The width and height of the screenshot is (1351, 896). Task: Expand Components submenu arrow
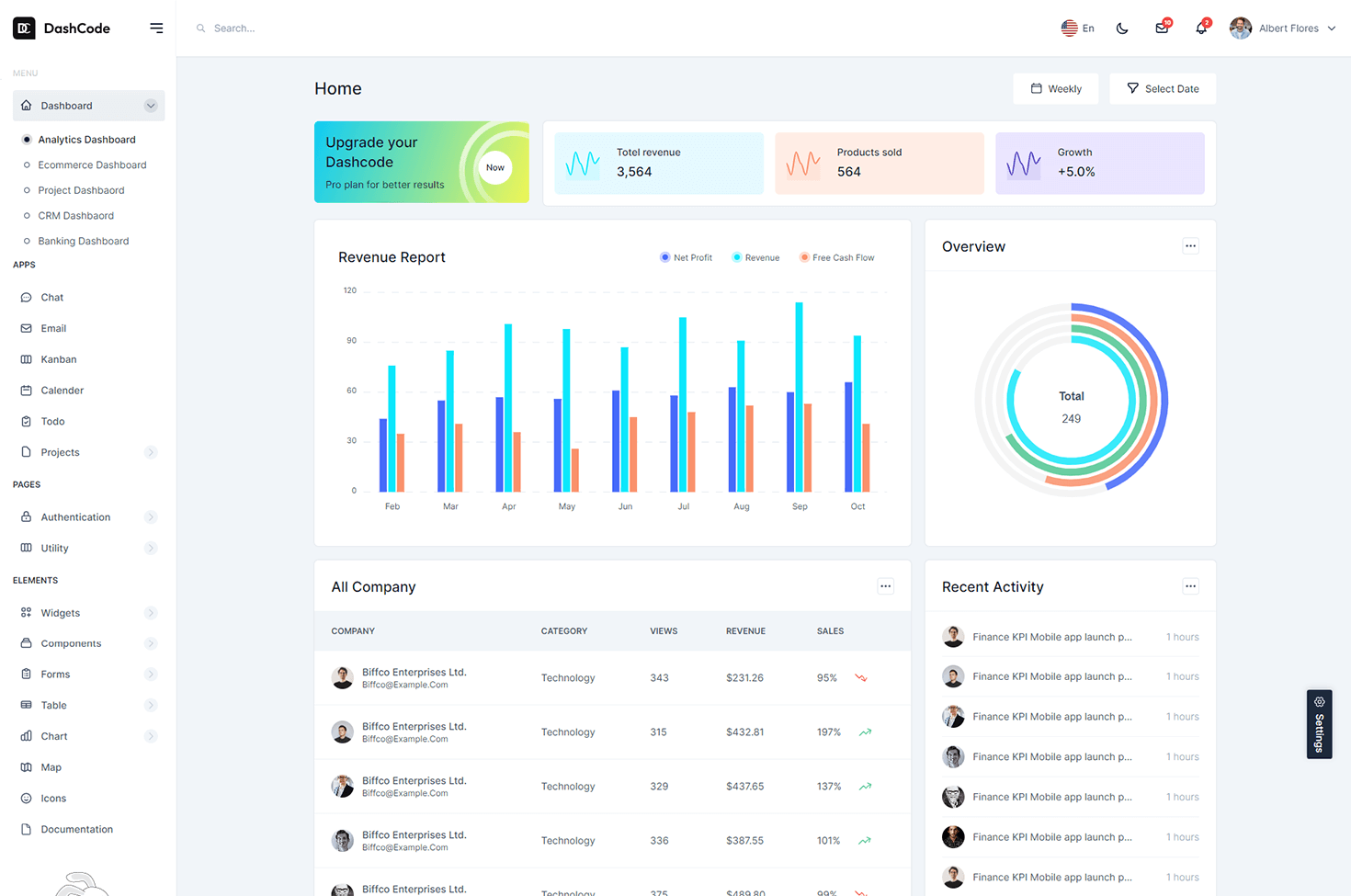pyautogui.click(x=151, y=643)
